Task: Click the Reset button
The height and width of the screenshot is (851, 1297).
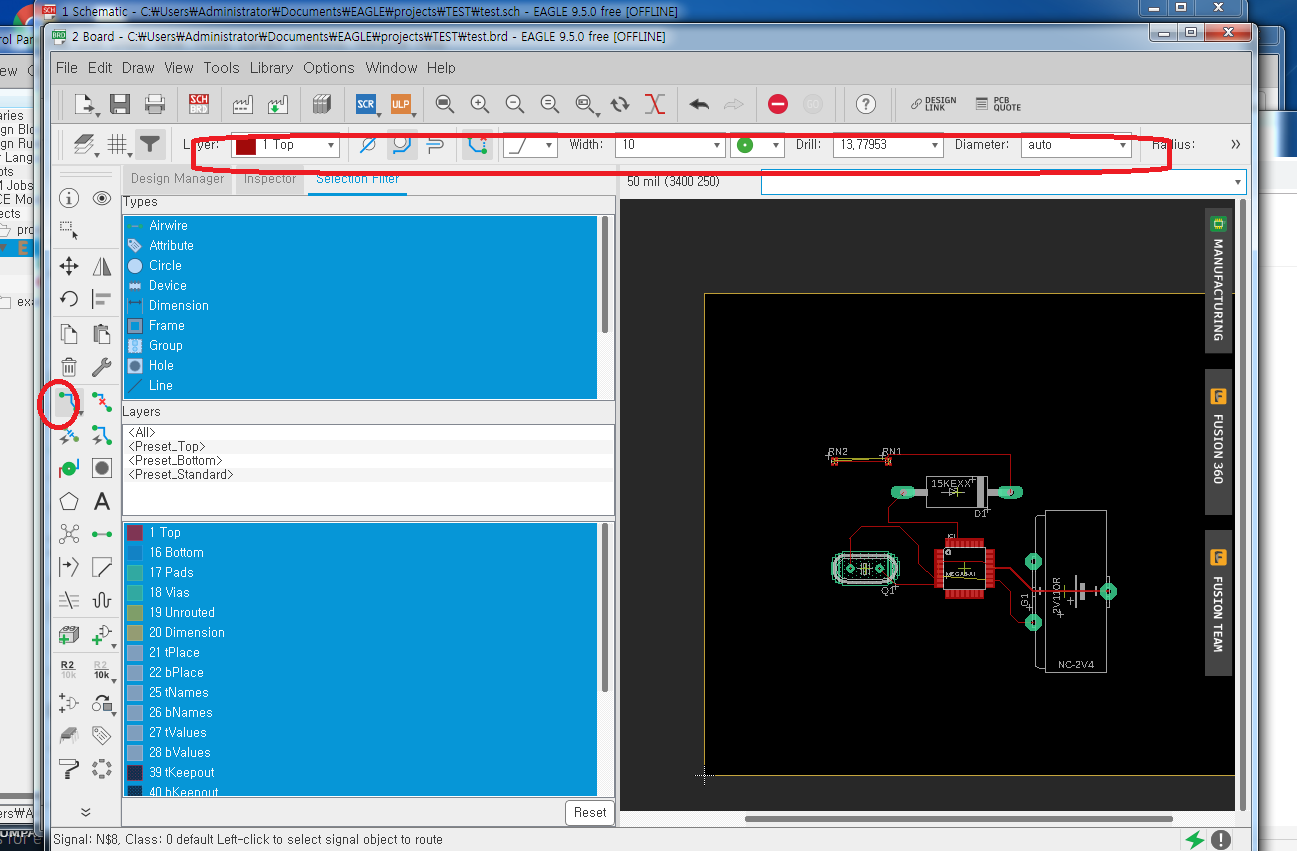Action: pyautogui.click(x=590, y=812)
